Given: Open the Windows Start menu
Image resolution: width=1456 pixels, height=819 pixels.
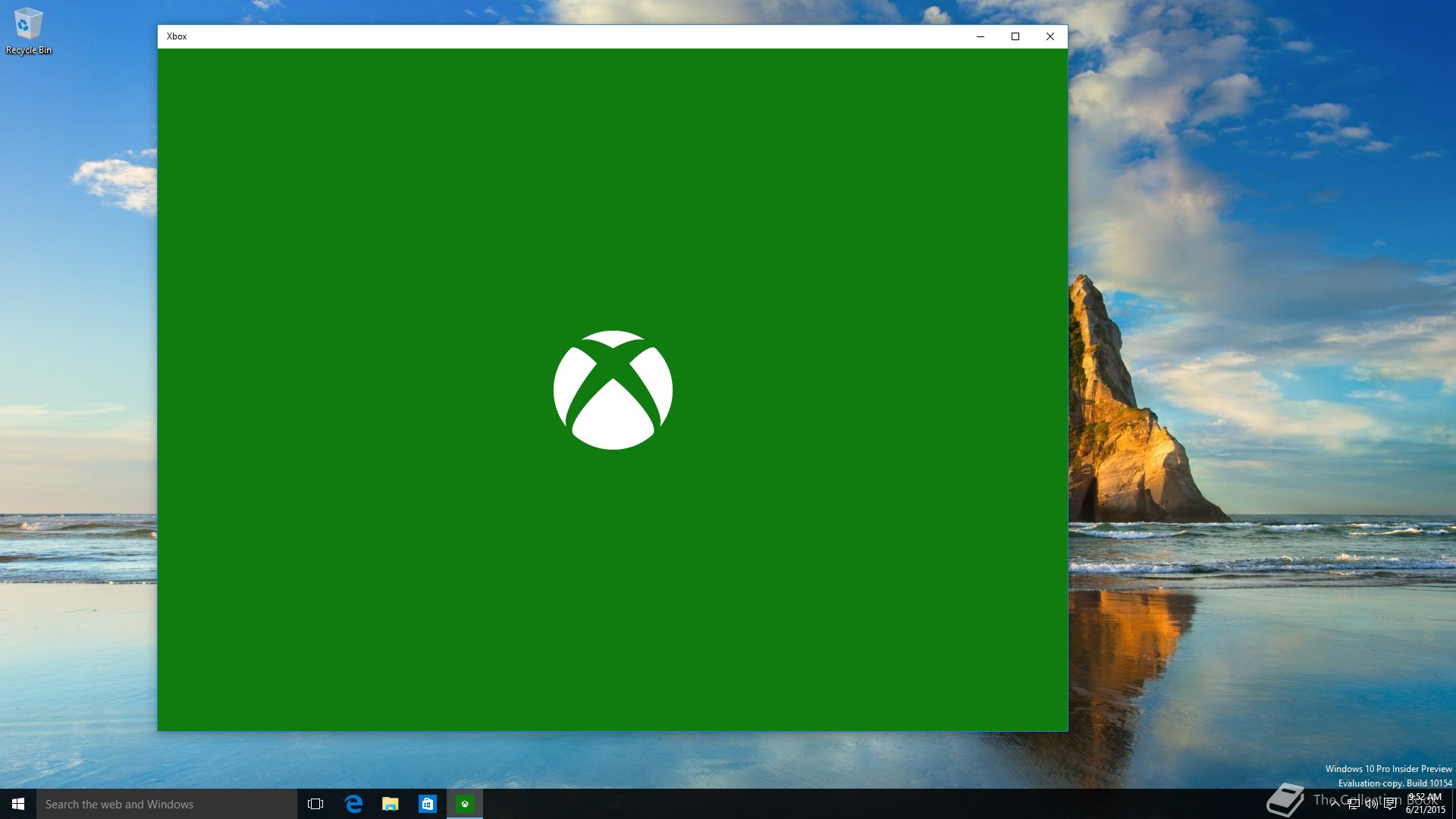Looking at the screenshot, I should pyautogui.click(x=18, y=804).
